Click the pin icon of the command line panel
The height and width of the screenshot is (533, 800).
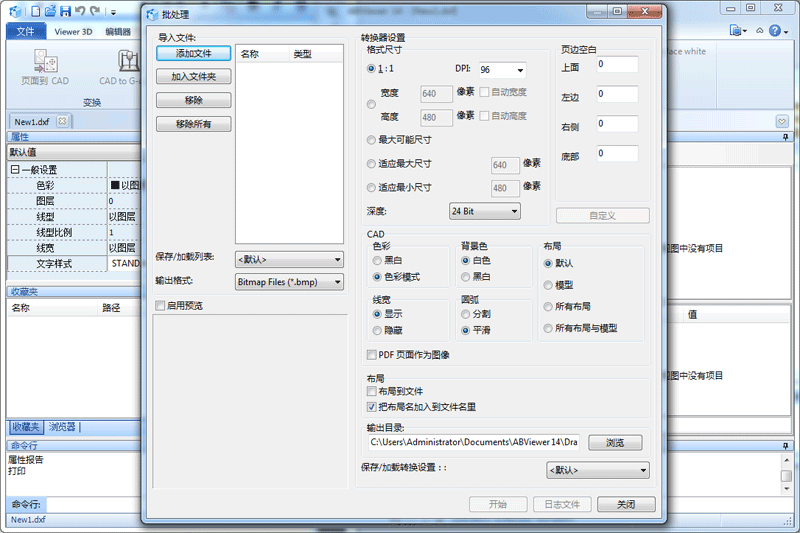coord(785,446)
